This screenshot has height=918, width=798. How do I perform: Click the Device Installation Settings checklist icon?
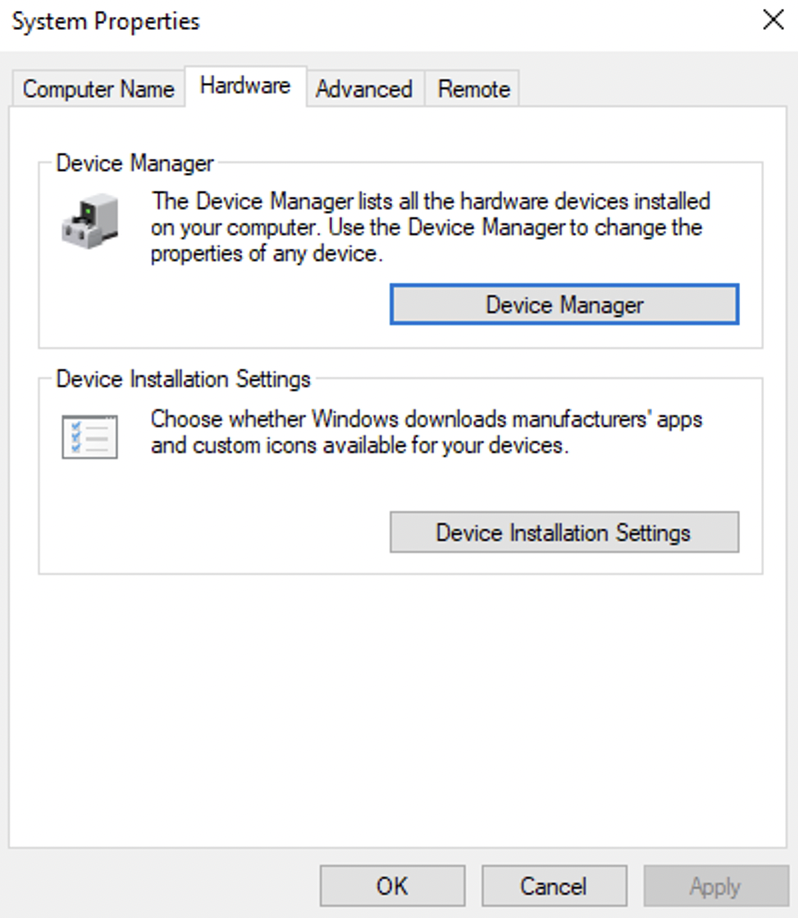(x=90, y=436)
